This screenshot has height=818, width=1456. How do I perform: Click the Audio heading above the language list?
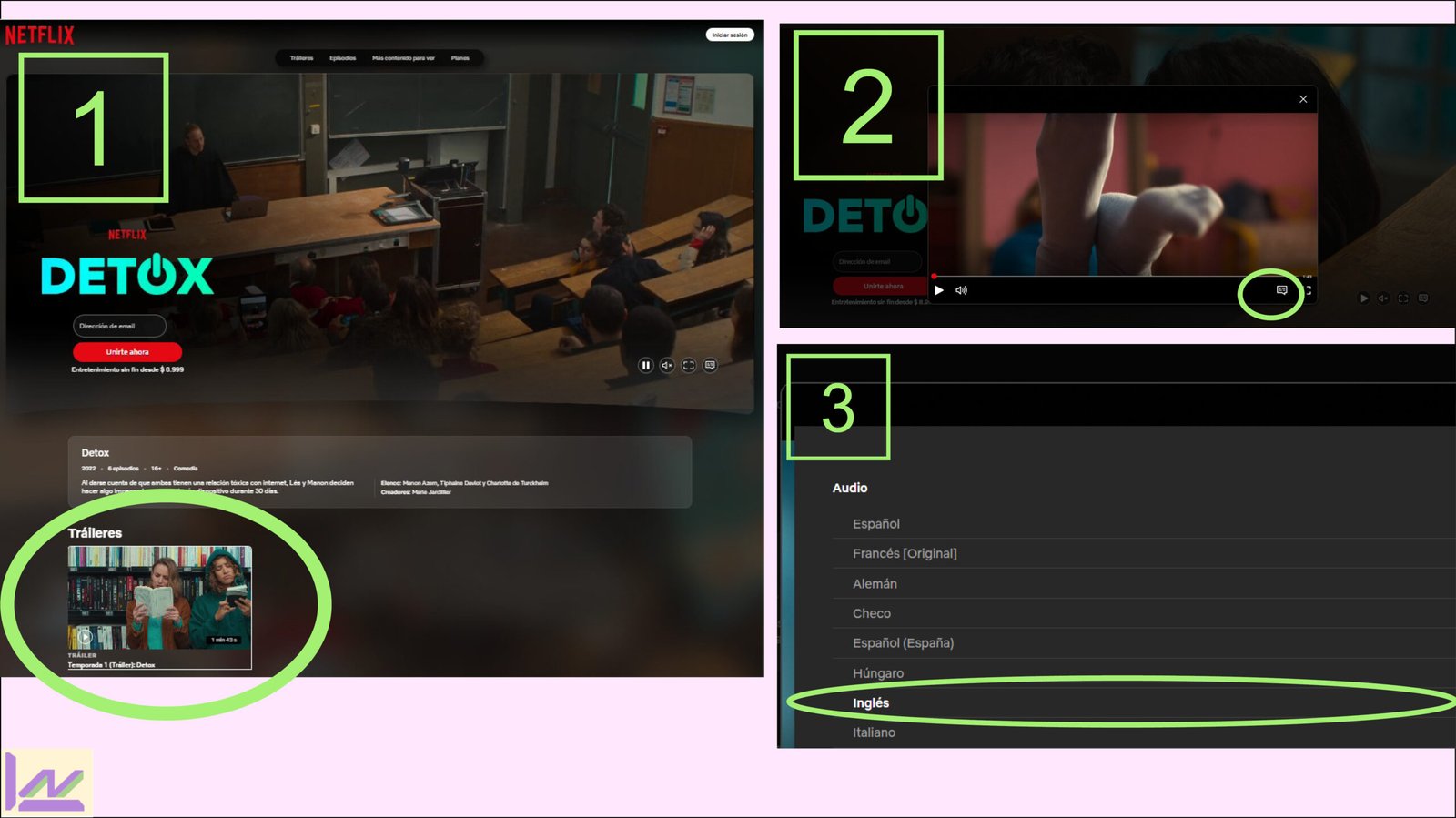click(850, 488)
